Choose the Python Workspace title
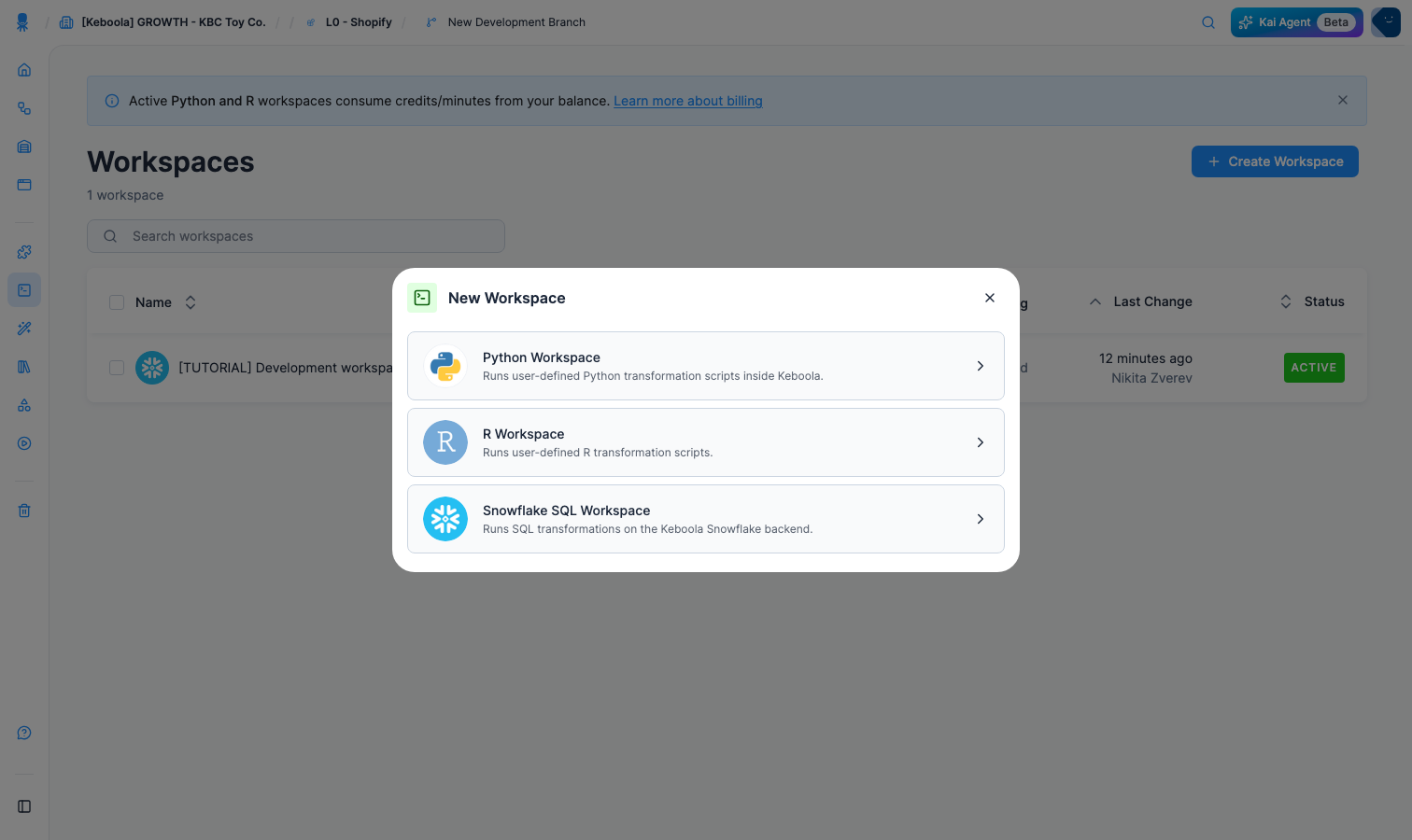Viewport: 1412px width, 840px height. 542,357
